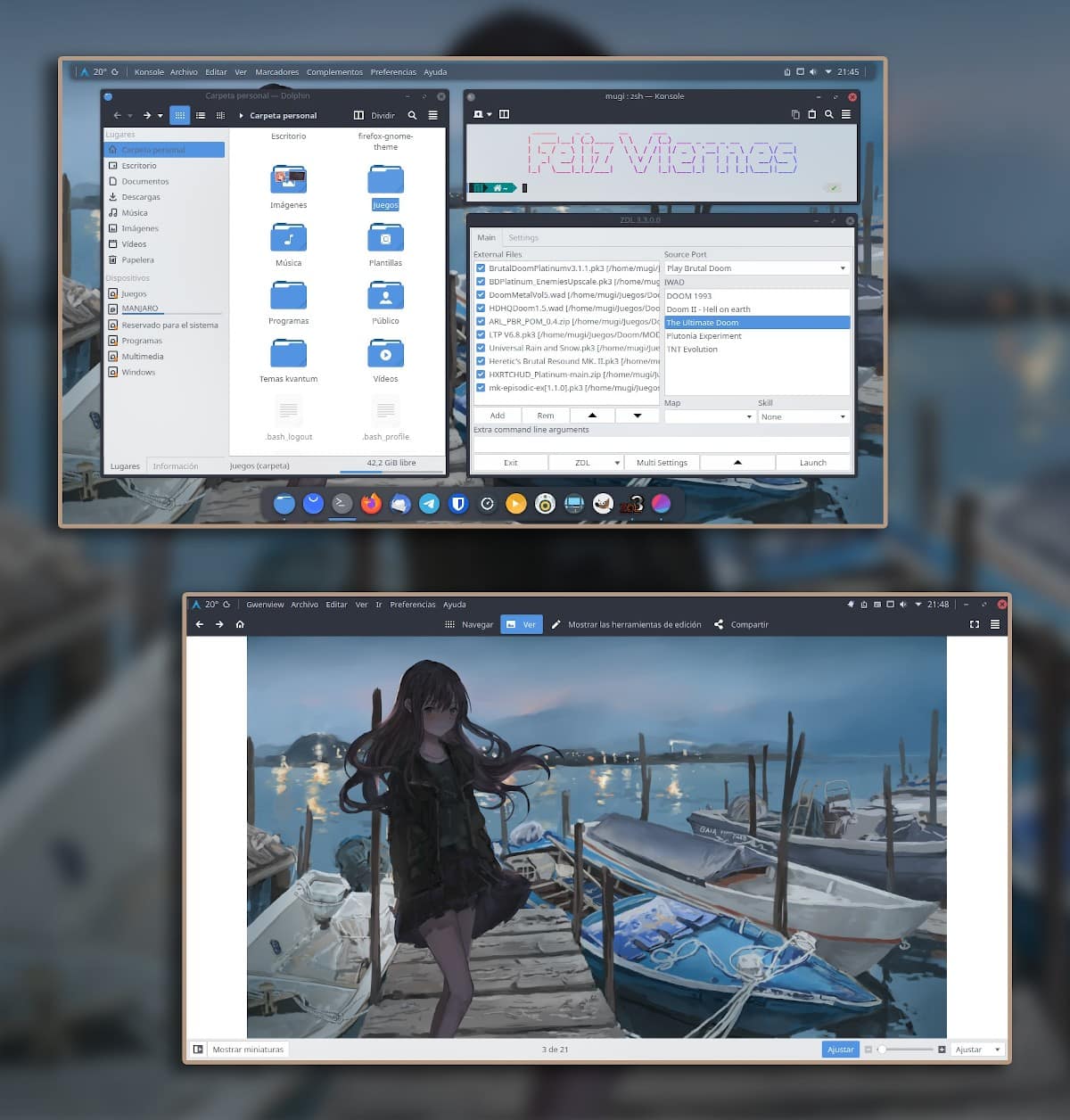
Task: Uncheck ARL_PBR_POM_0.4.zip checkbox
Action: [x=481, y=321]
